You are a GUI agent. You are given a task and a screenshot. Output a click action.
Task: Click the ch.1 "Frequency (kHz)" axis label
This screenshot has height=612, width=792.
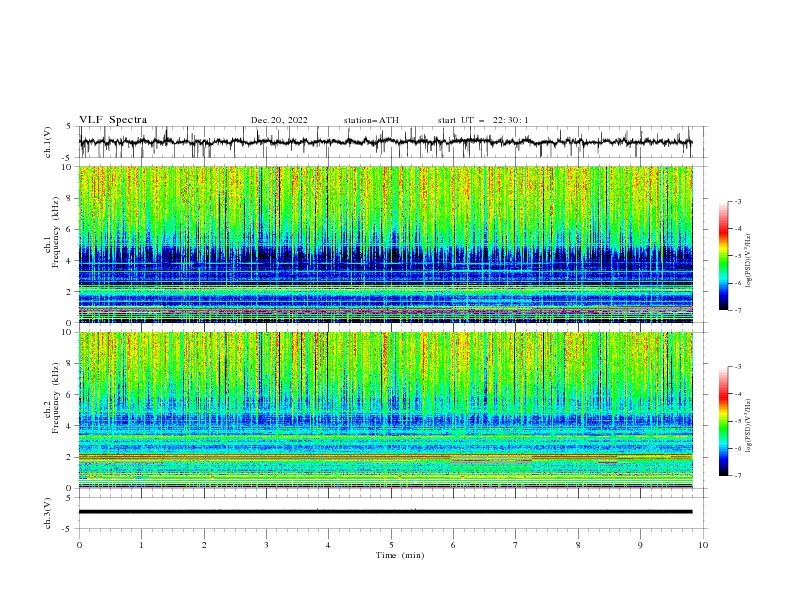(56, 230)
